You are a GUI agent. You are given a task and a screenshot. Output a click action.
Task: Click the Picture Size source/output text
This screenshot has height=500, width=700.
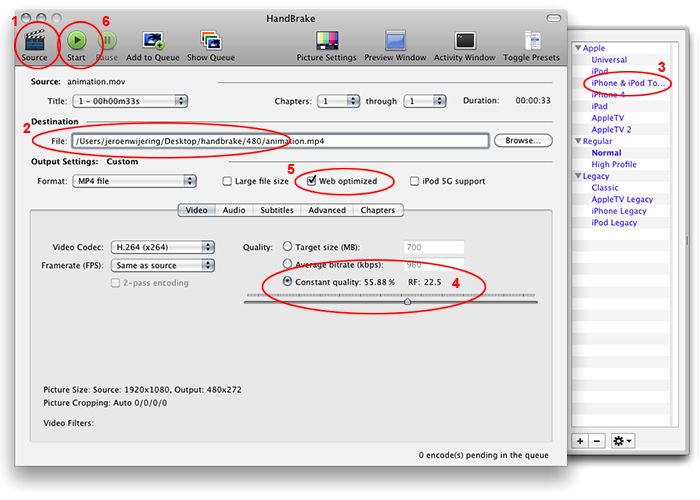142,390
